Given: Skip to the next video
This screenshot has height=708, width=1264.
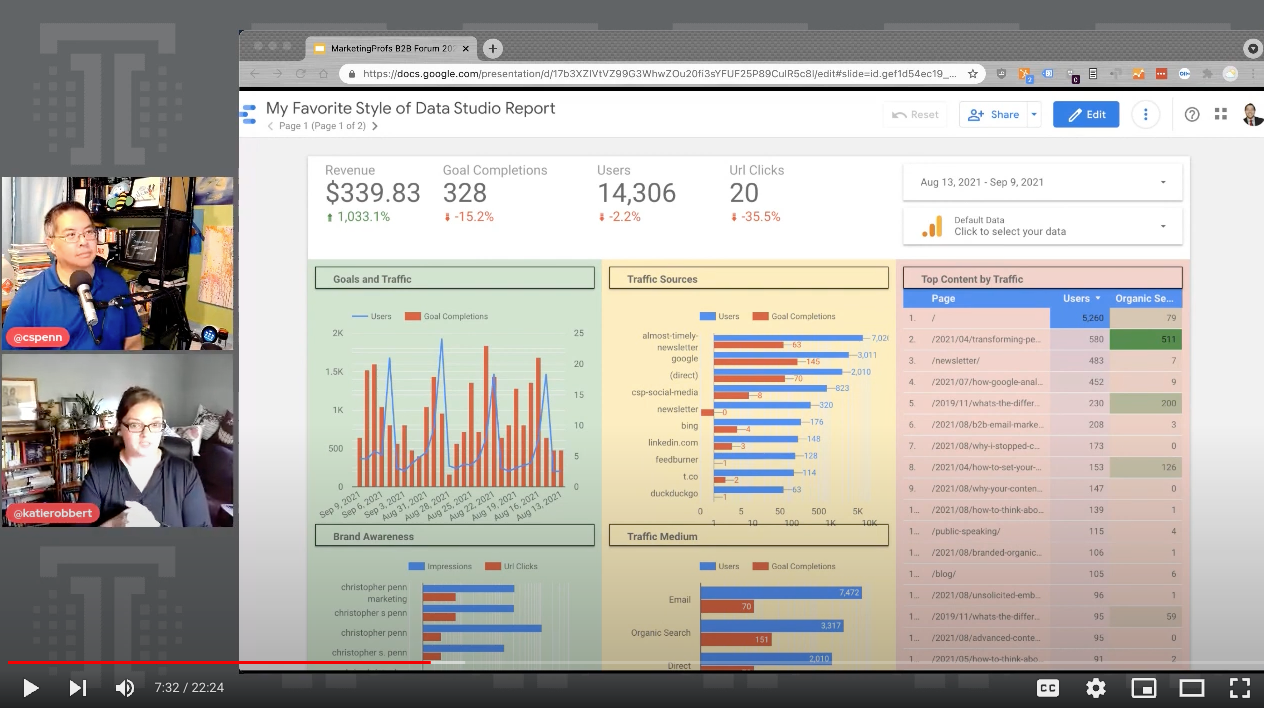Looking at the screenshot, I should 77,688.
